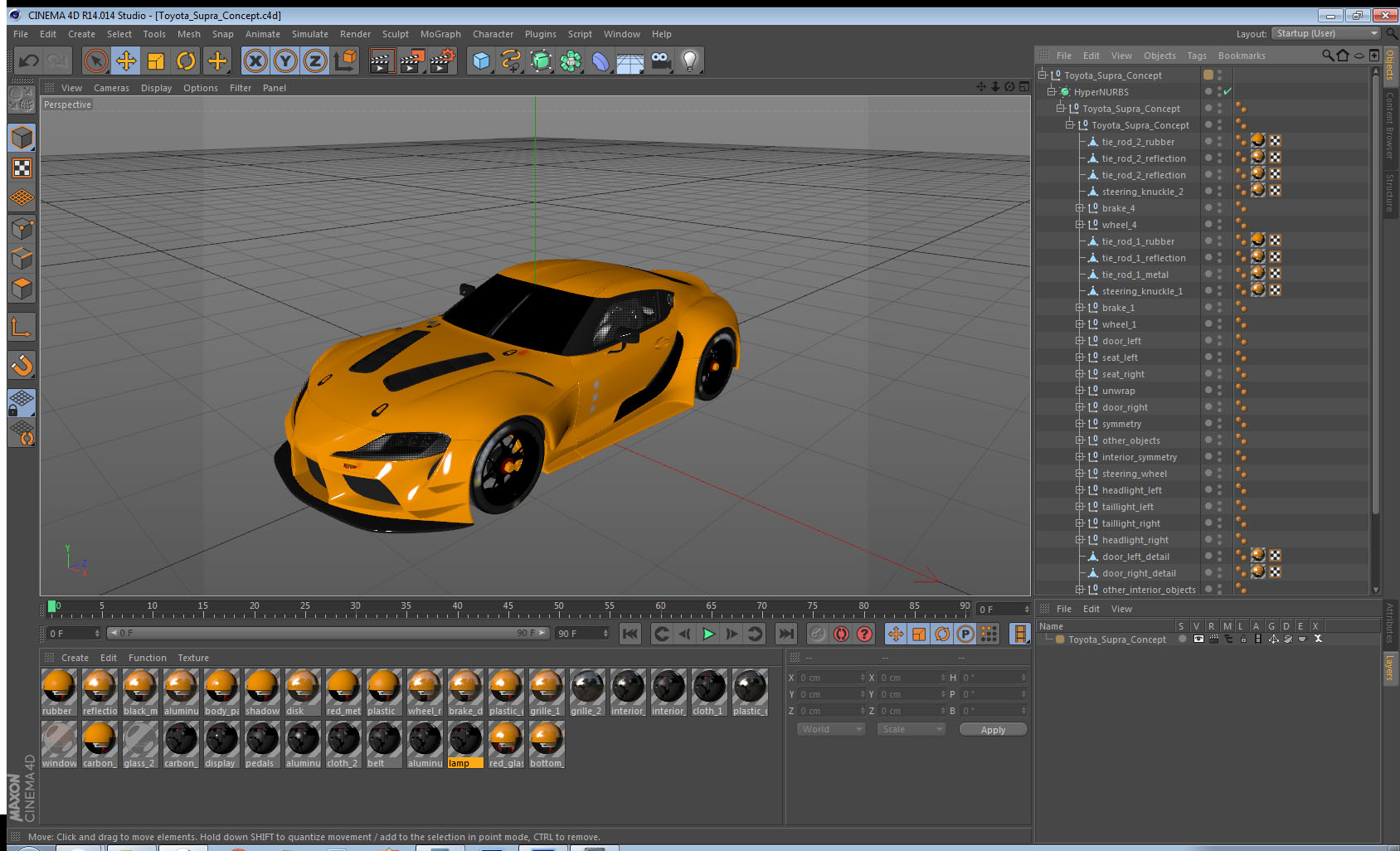Viewport: 1400px width, 851px height.
Task: Expand the door_left object
Action: pos(1080,341)
